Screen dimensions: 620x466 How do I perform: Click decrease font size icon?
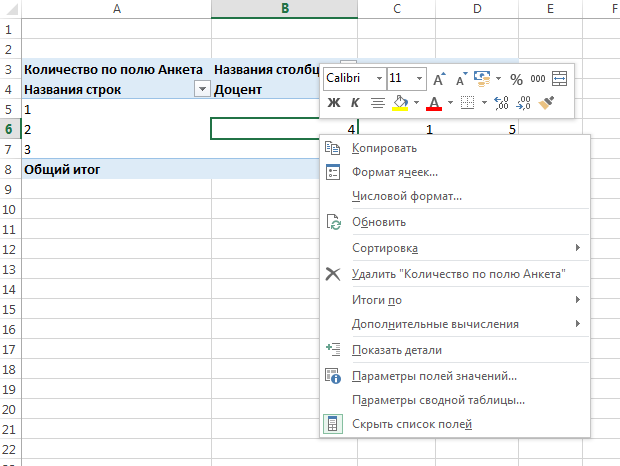pyautogui.click(x=461, y=78)
